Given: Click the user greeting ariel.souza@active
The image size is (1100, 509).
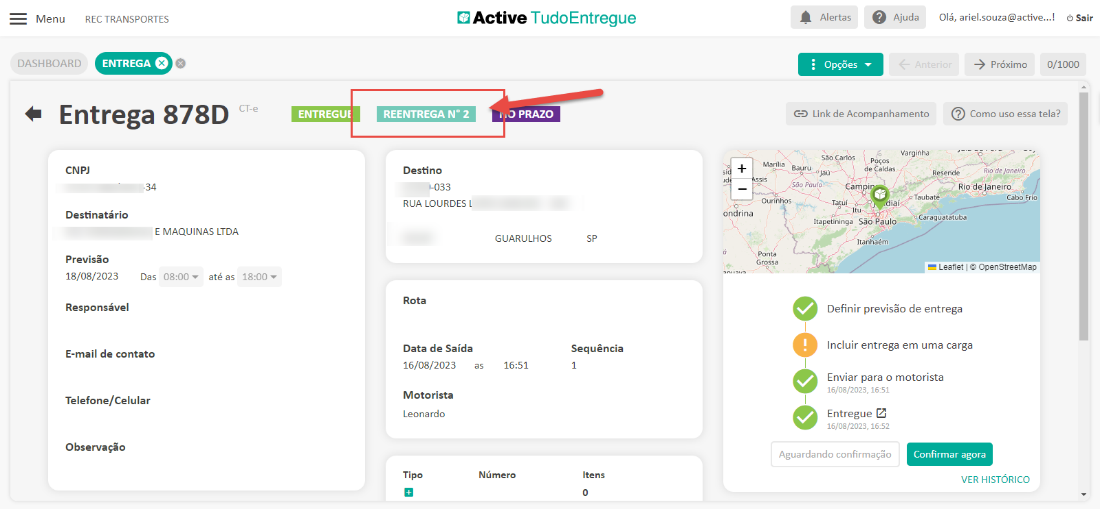Looking at the screenshot, I should click(997, 18).
